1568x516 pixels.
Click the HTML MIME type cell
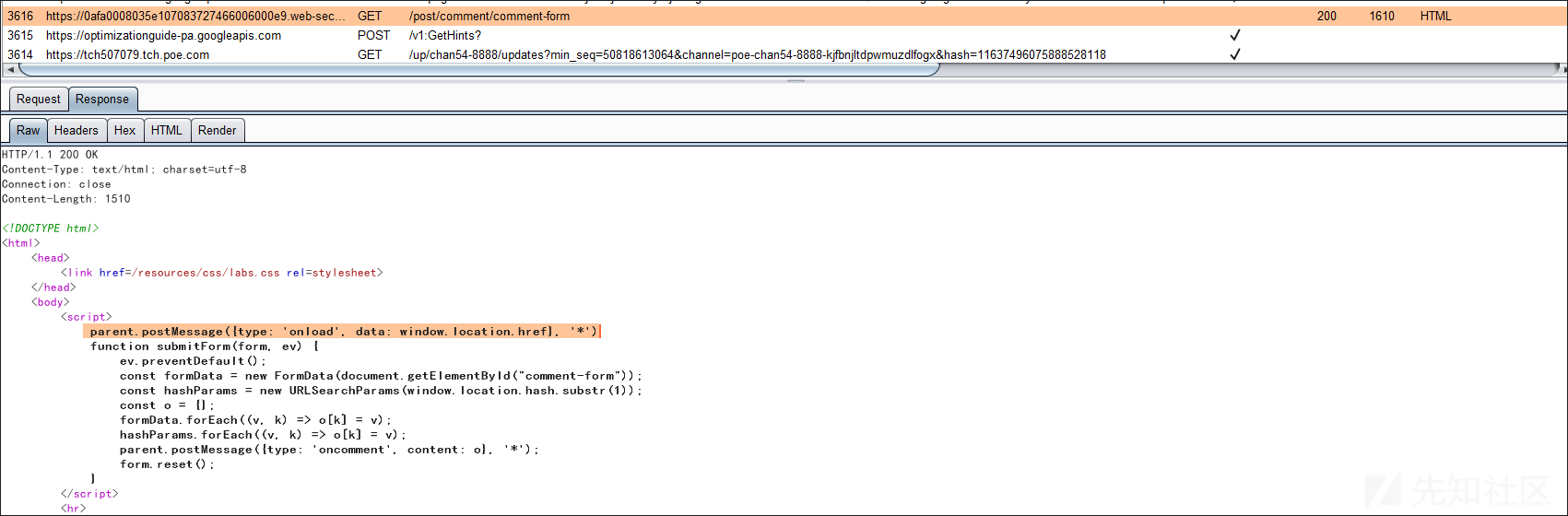tap(1435, 16)
